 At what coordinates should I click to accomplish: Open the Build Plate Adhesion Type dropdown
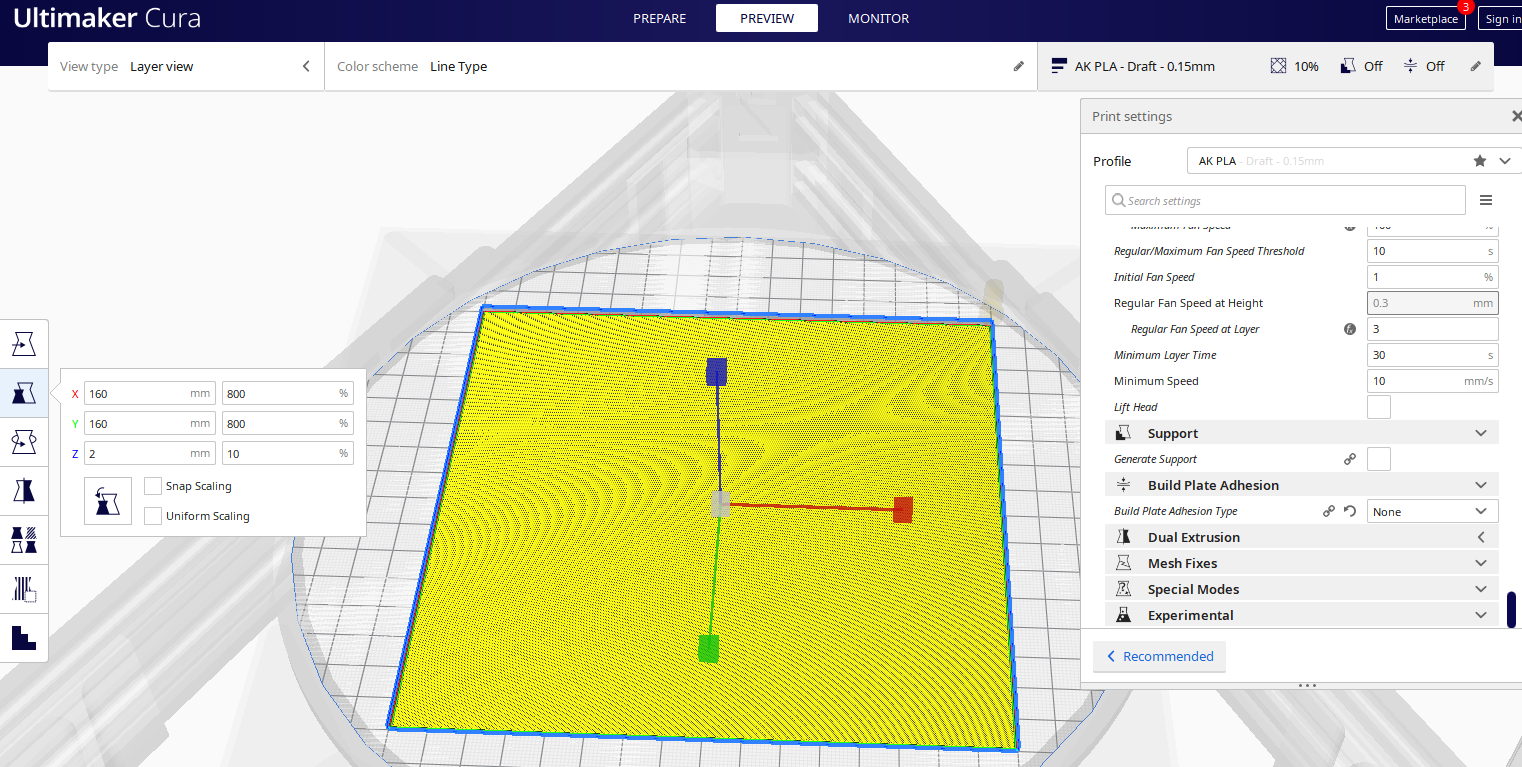(x=1433, y=511)
